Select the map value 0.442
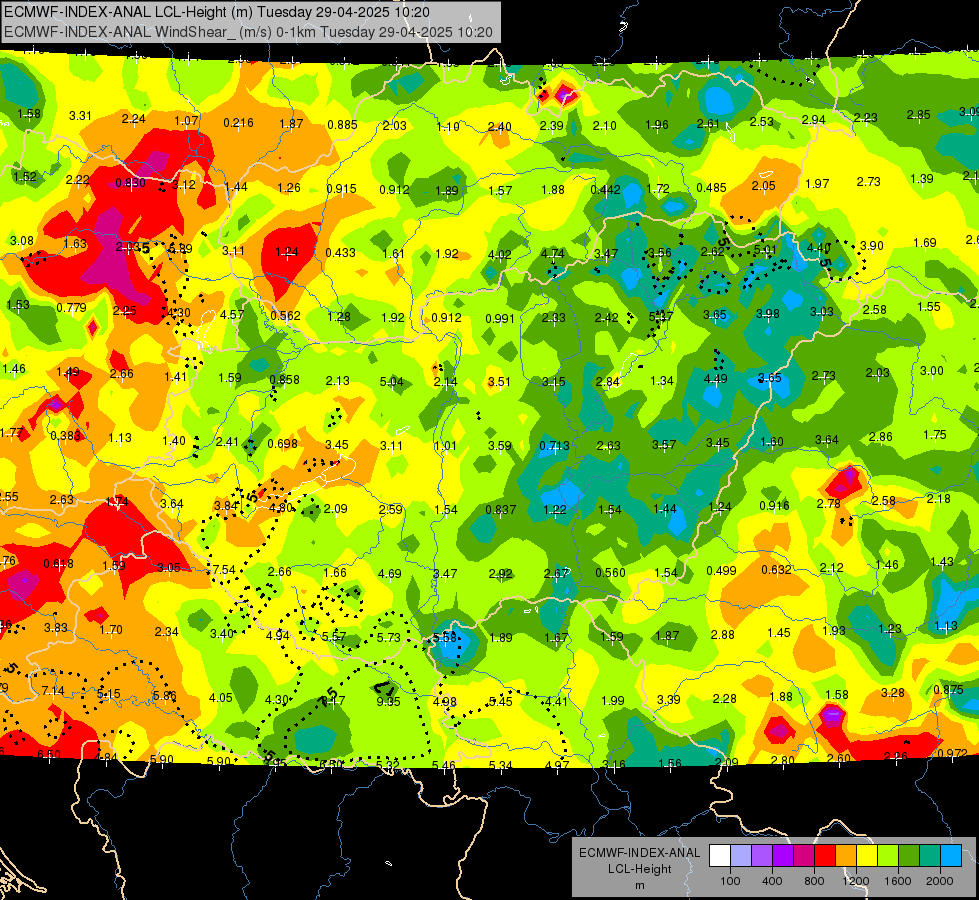 [606, 190]
